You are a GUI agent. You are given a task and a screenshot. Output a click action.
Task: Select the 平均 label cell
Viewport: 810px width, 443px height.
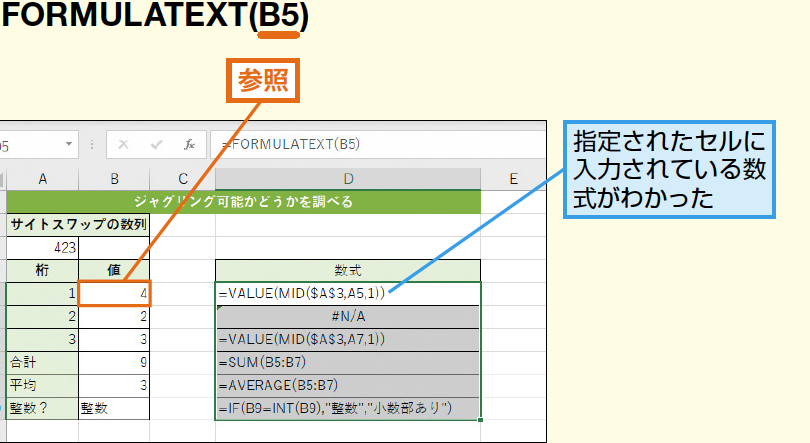coord(42,385)
